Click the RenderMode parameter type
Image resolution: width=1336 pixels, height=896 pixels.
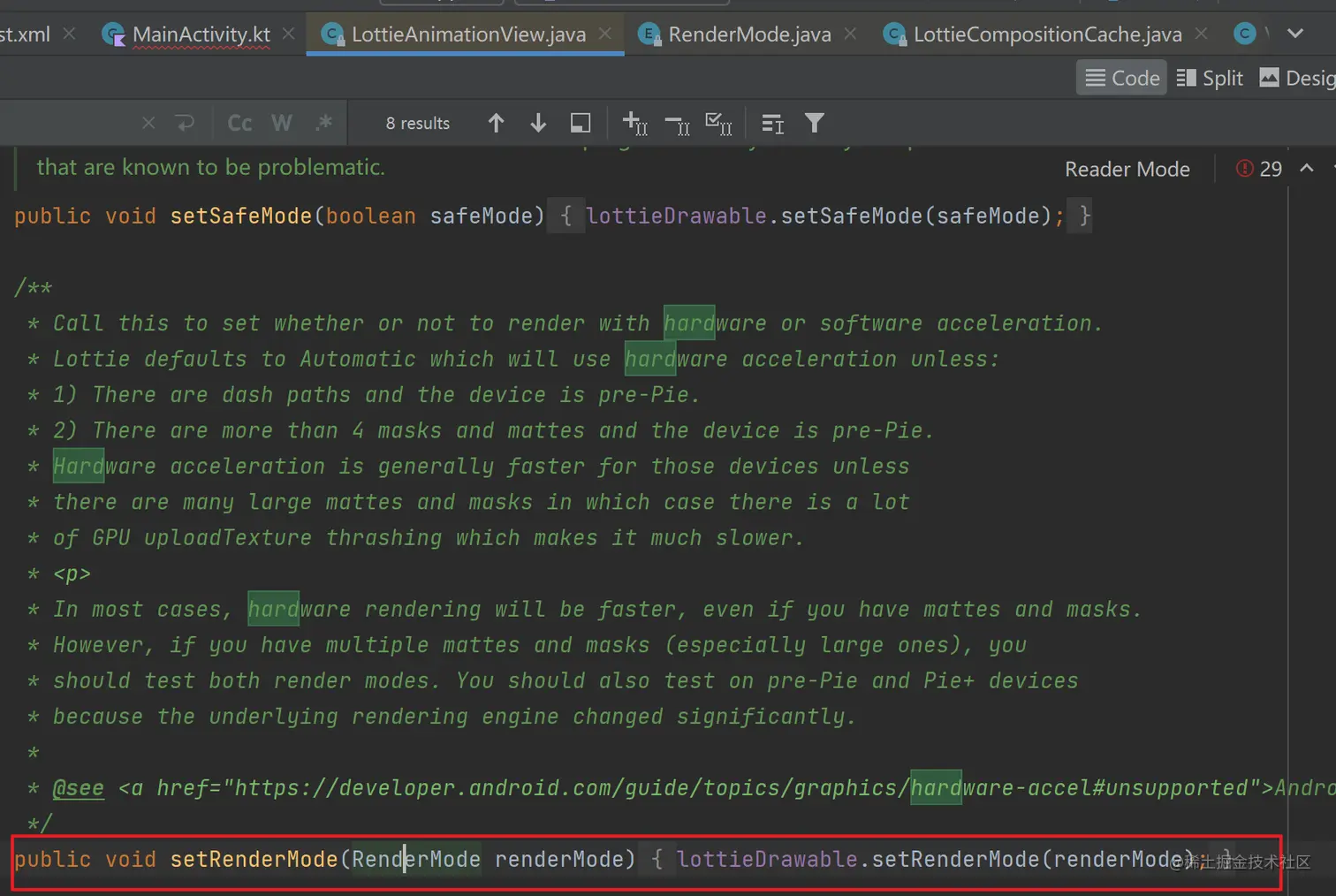[416, 859]
